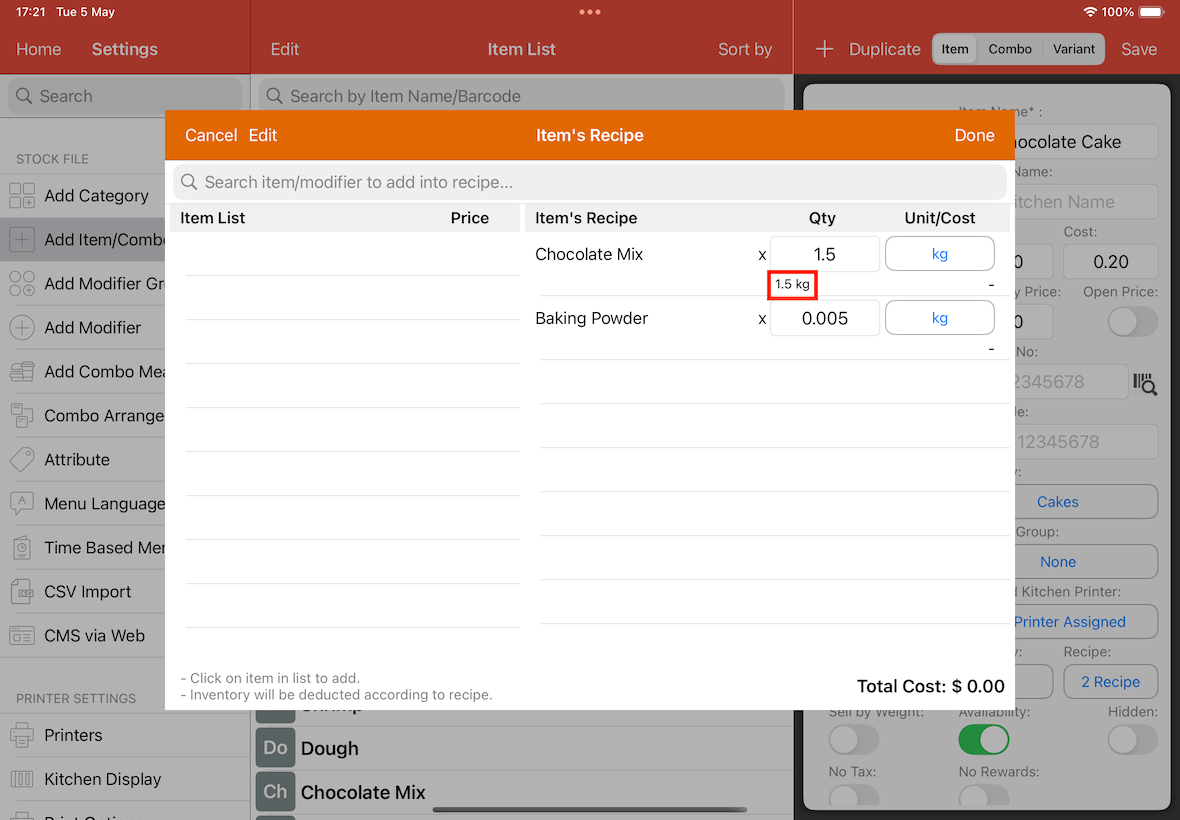Edit the Chocolate Mix quantity field
The height and width of the screenshot is (820, 1180).
click(824, 254)
